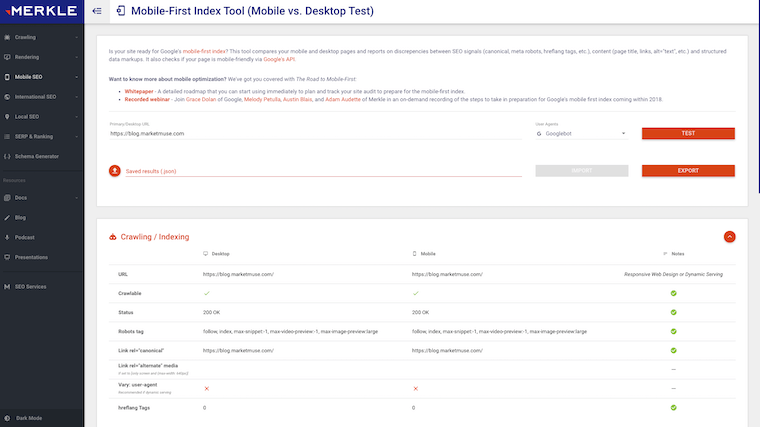Click the Podcast microphone icon
760x427 pixels.
(7, 237)
